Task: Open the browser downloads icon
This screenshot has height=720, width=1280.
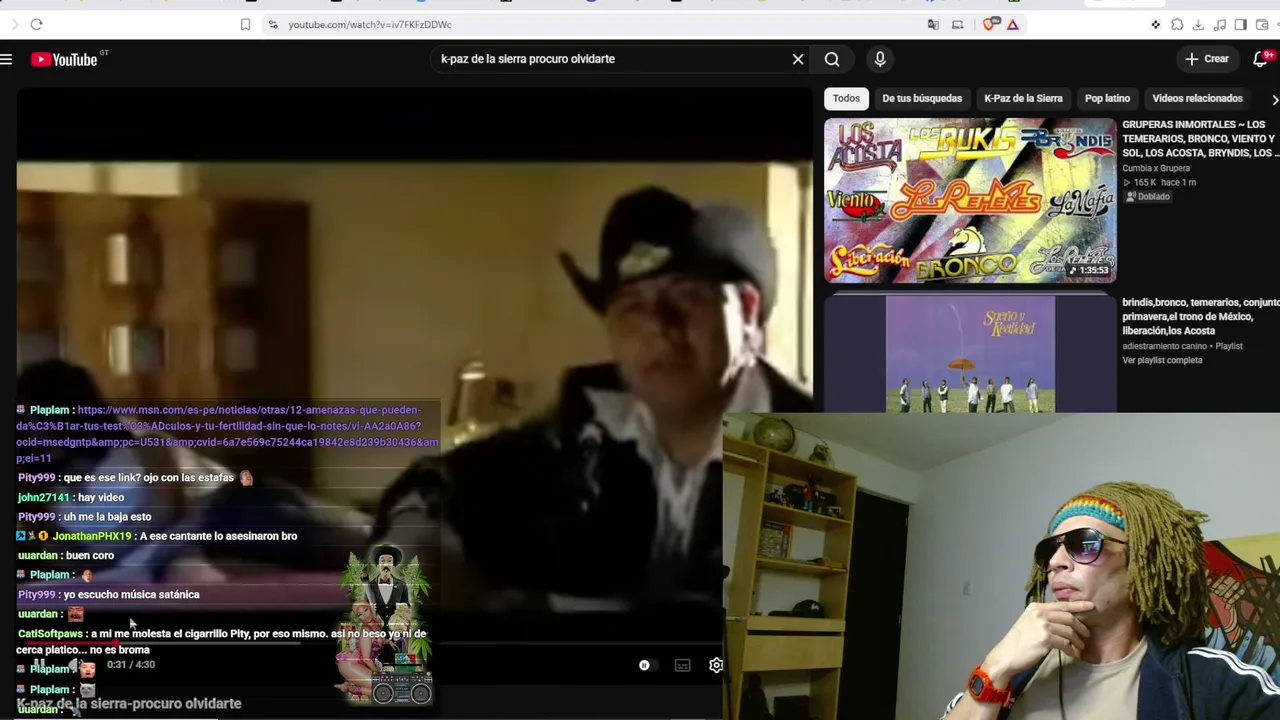Action: click(x=1198, y=24)
